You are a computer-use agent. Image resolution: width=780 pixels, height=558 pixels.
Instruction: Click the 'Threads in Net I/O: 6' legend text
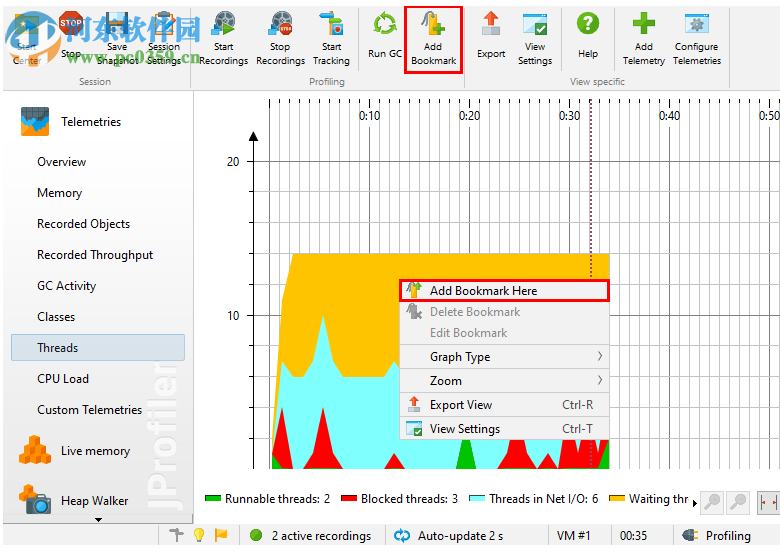click(544, 498)
